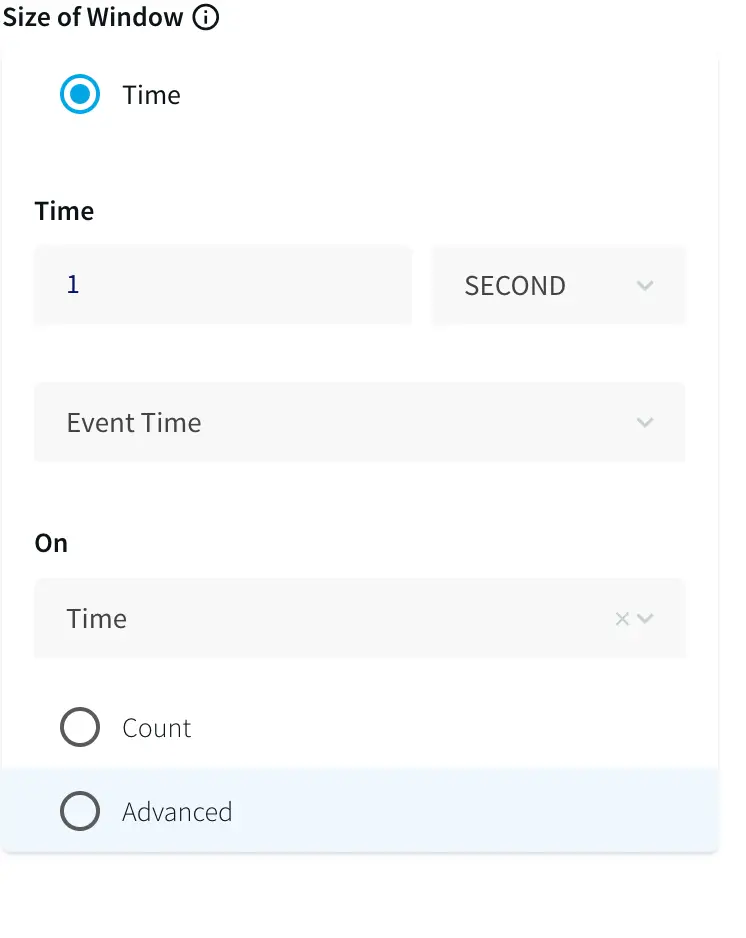Click the SECOND text in unit selector
The height and width of the screenshot is (938, 746).
point(515,286)
